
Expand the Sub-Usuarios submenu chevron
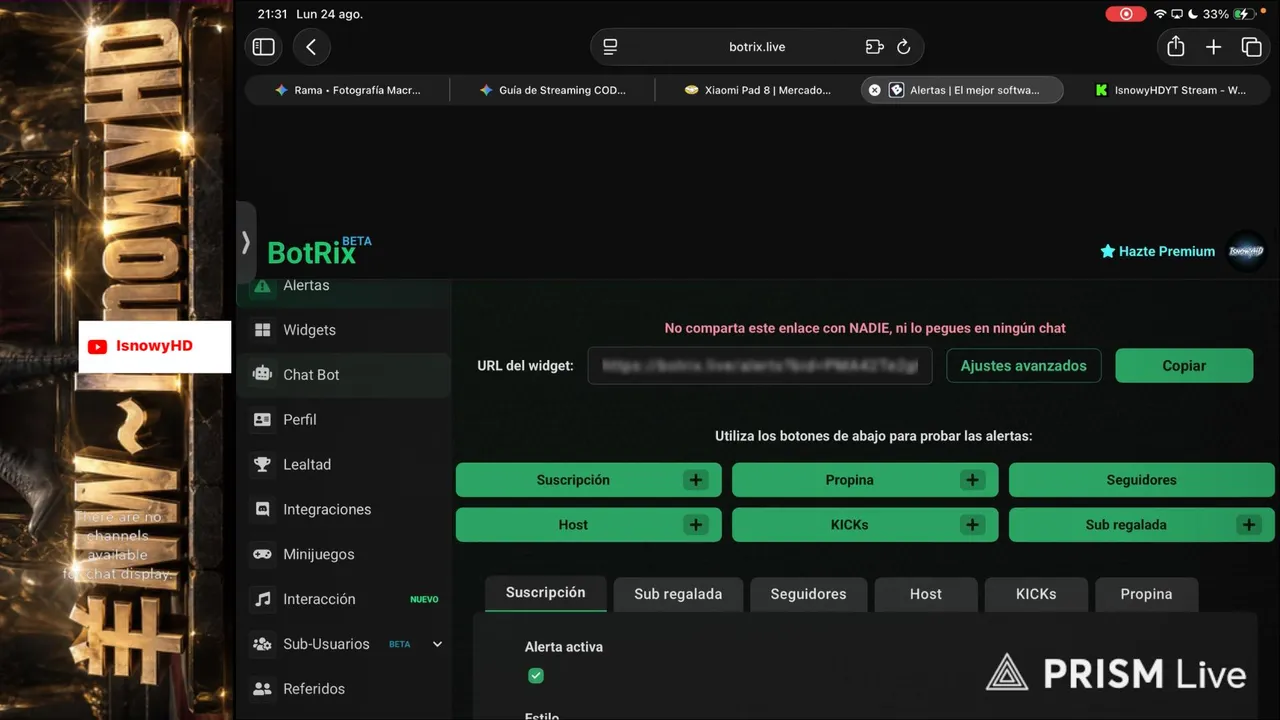[x=437, y=644]
